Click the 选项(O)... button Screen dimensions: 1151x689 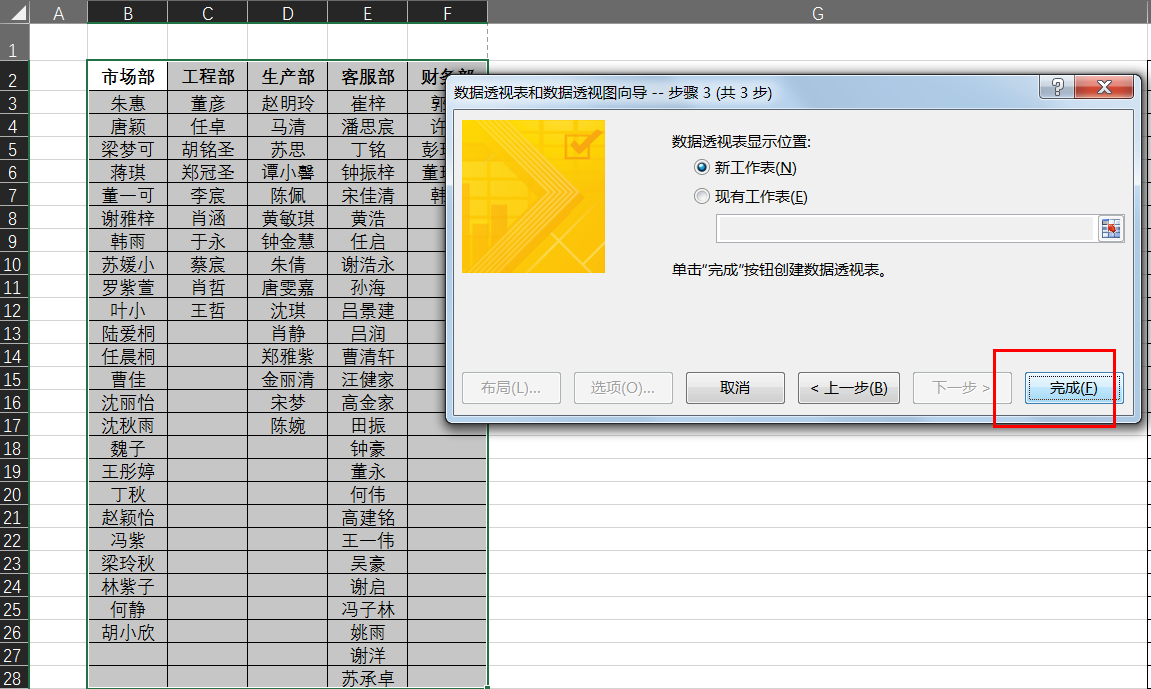(622, 387)
